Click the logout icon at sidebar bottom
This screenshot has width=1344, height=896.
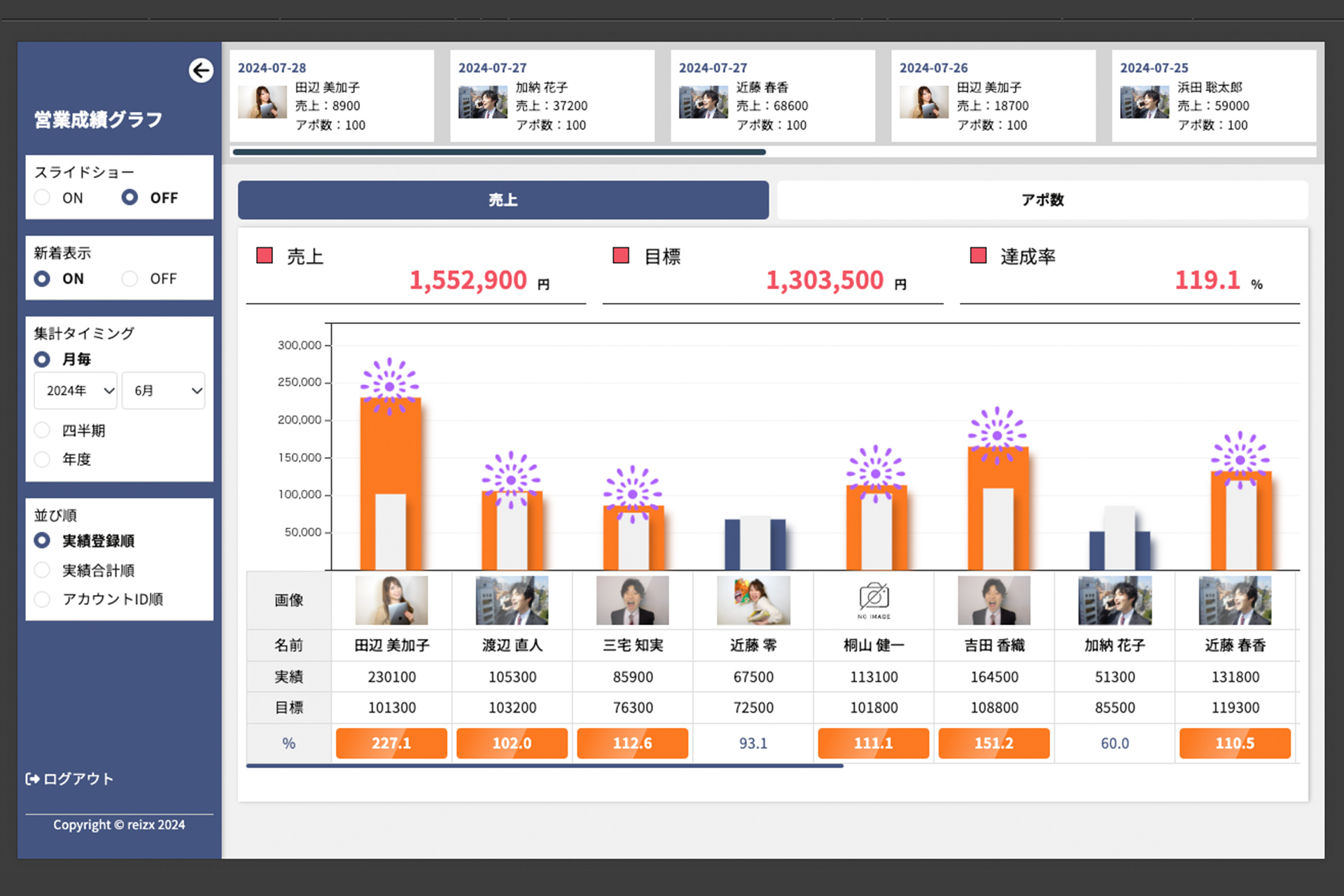(x=32, y=778)
